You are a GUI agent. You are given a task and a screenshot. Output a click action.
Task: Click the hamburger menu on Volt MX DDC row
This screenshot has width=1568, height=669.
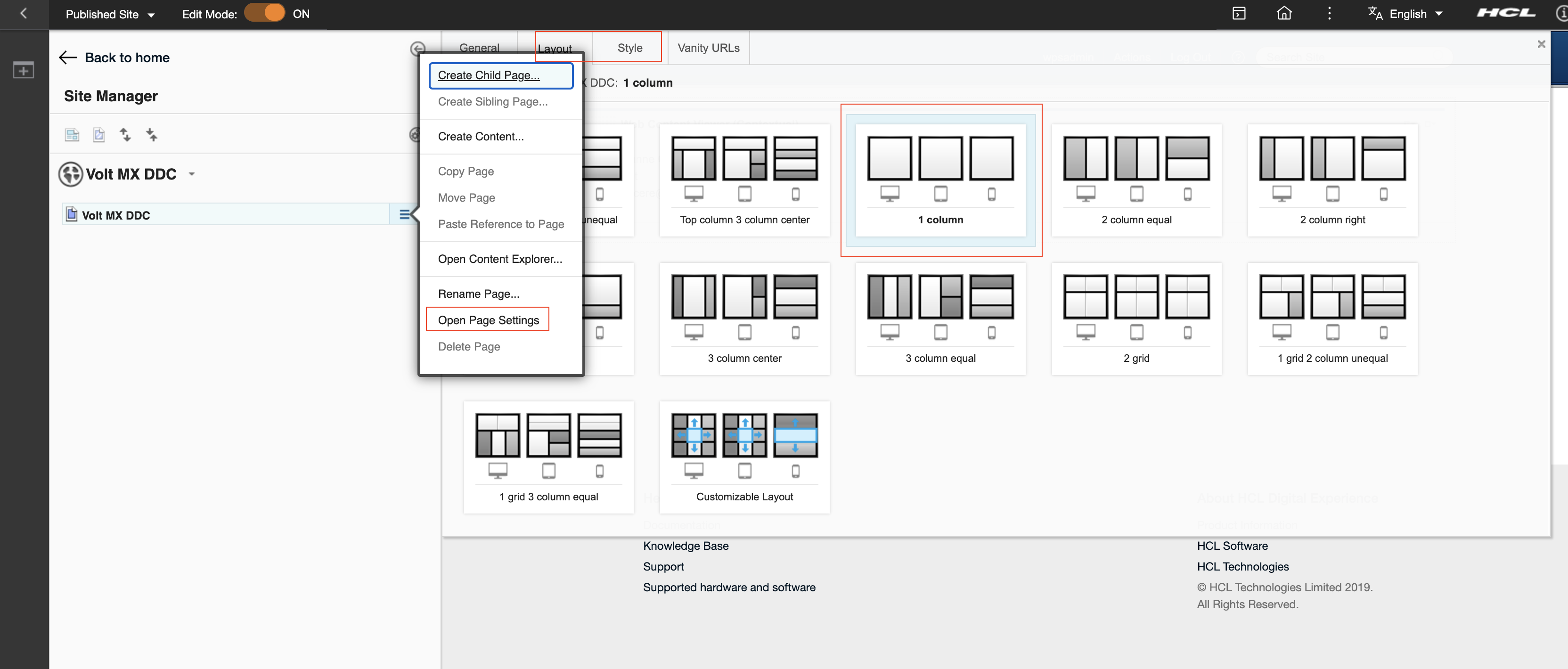click(x=404, y=214)
